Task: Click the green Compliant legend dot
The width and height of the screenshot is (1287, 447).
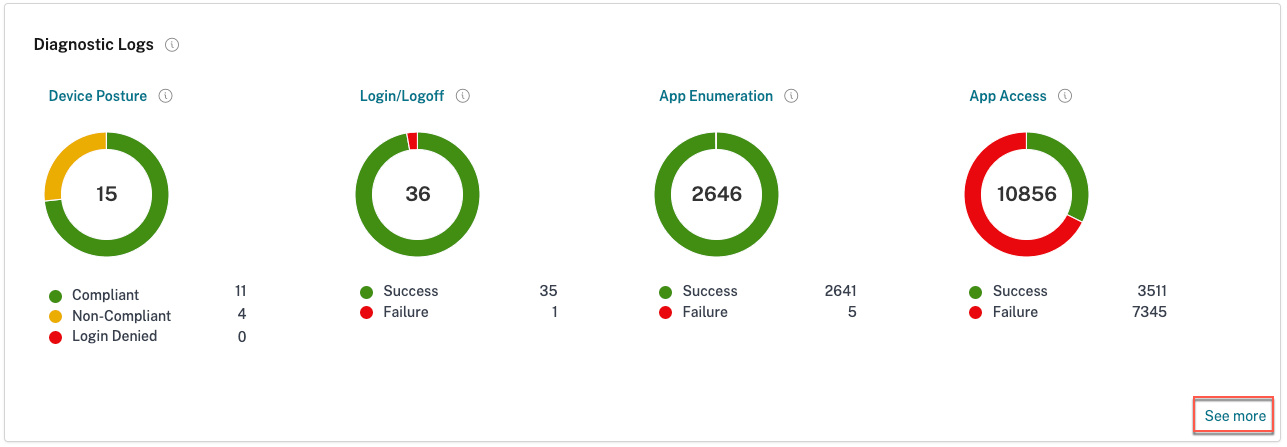Action: click(x=55, y=296)
